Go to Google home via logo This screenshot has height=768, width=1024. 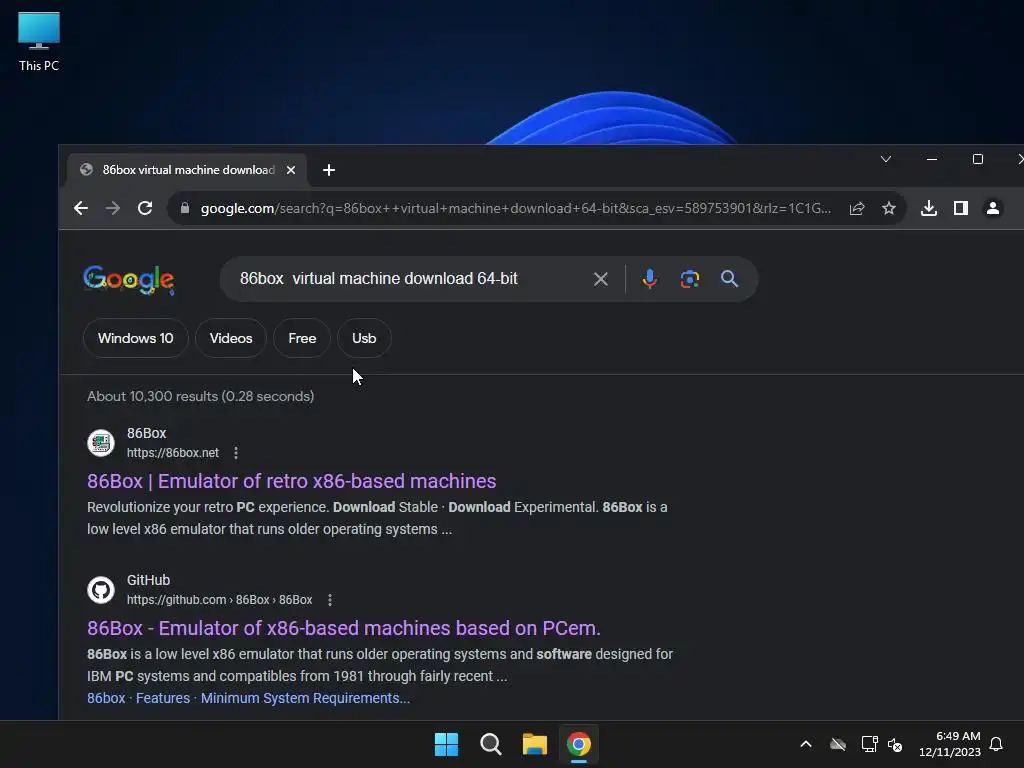129,280
